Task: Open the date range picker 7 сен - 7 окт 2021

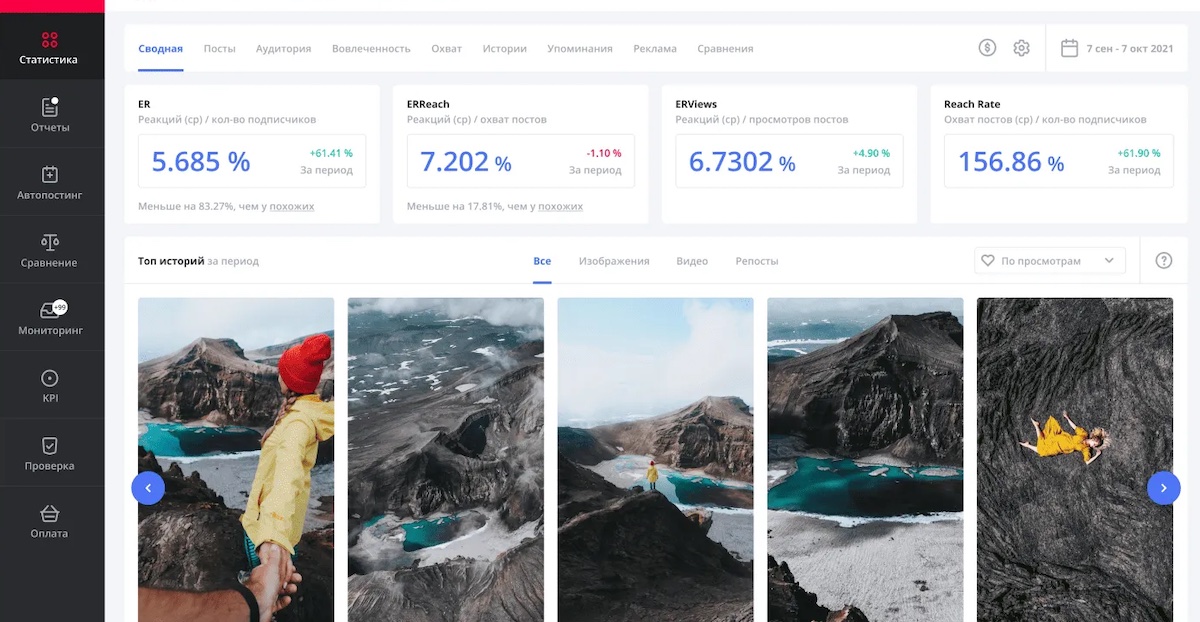Action: 1116,48
